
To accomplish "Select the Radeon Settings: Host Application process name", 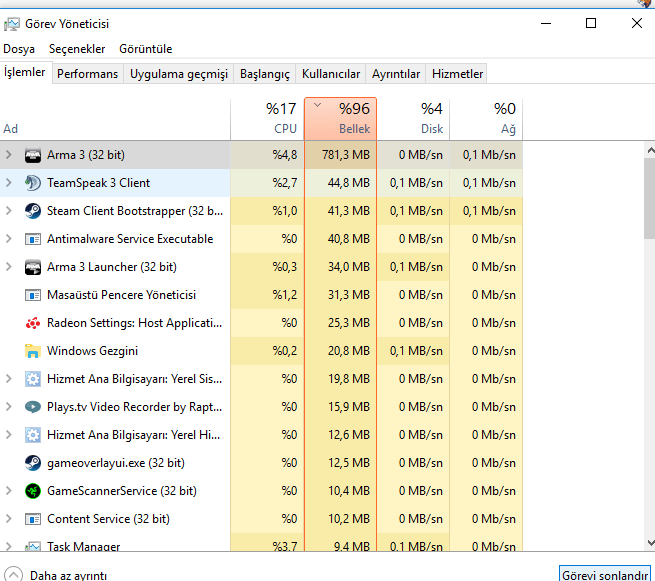I will pos(135,323).
